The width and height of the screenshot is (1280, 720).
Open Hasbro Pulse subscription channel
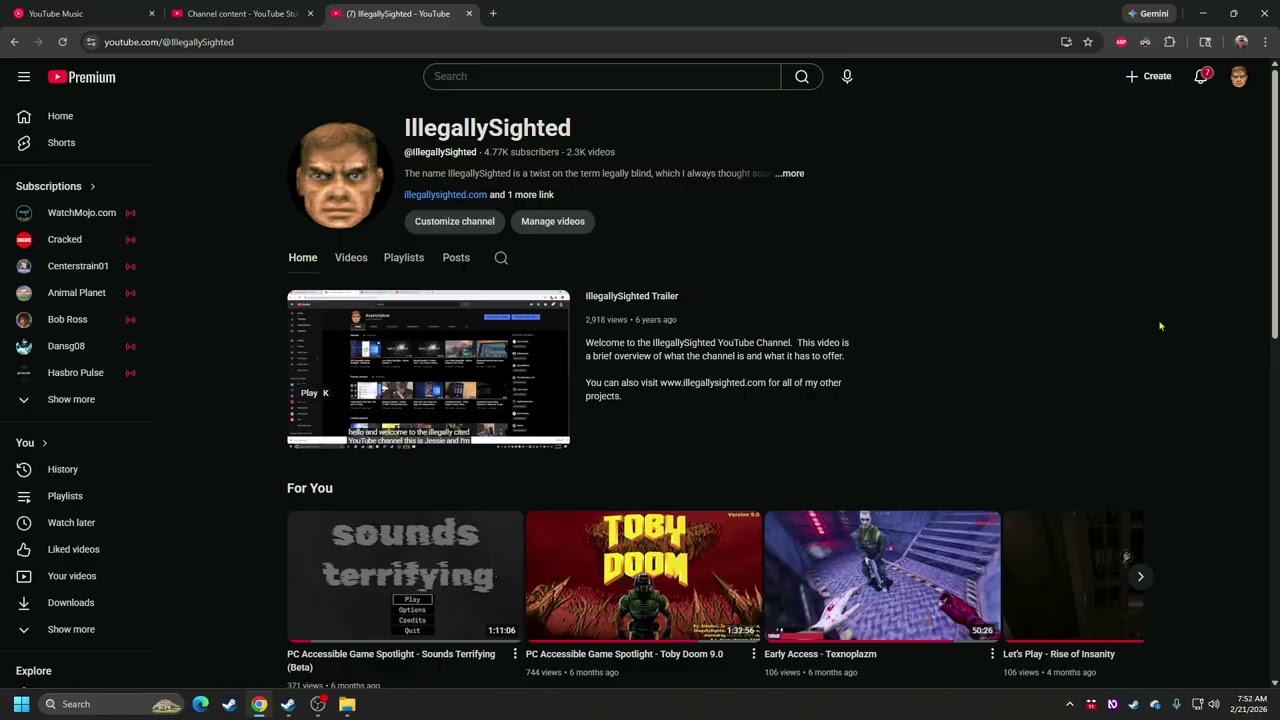coord(77,373)
